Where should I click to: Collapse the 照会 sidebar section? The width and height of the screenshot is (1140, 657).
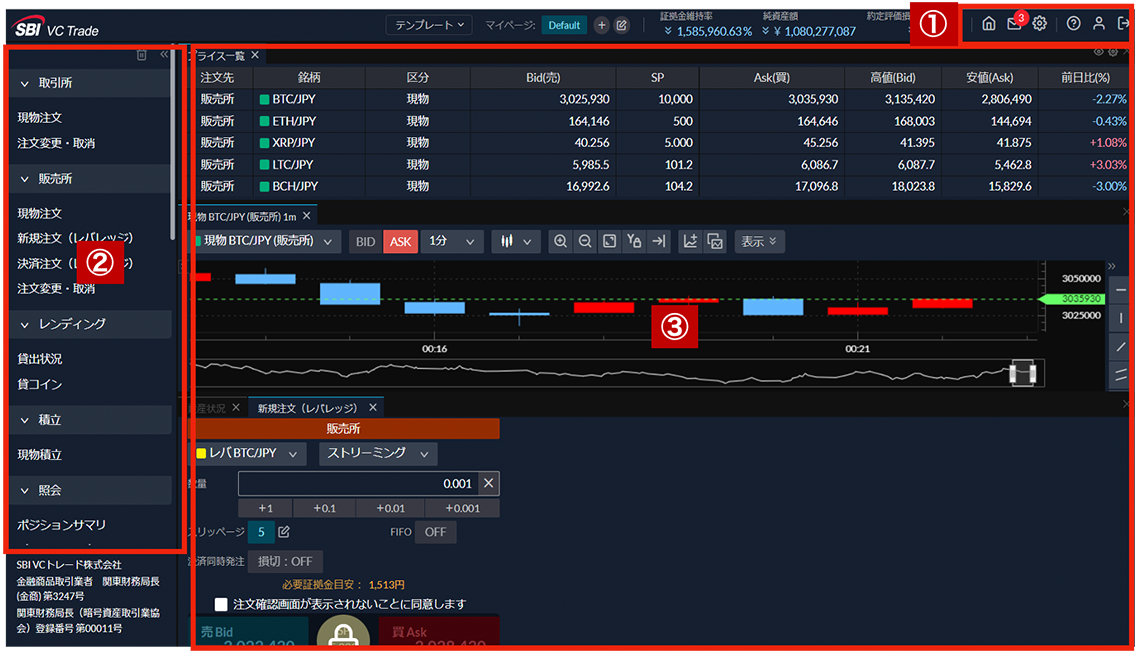90,491
